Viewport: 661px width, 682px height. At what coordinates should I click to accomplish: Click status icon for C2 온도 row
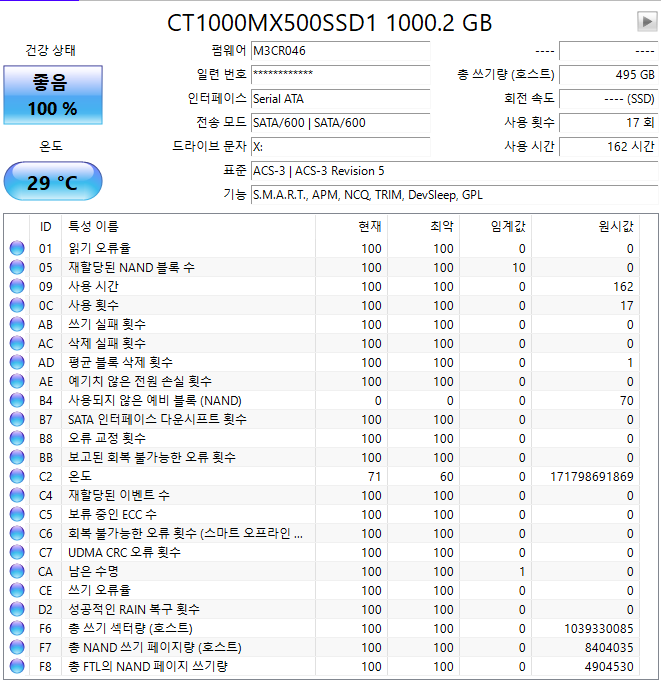pyautogui.click(x=17, y=476)
